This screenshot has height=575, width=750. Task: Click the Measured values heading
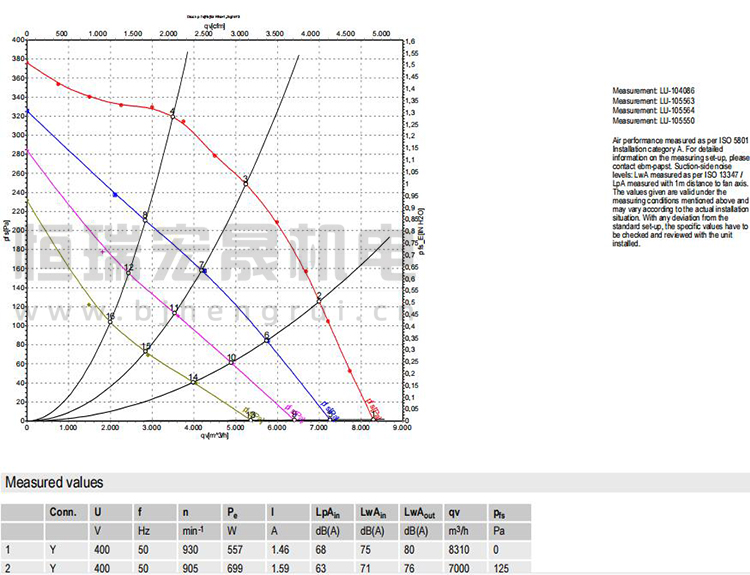click(x=54, y=482)
